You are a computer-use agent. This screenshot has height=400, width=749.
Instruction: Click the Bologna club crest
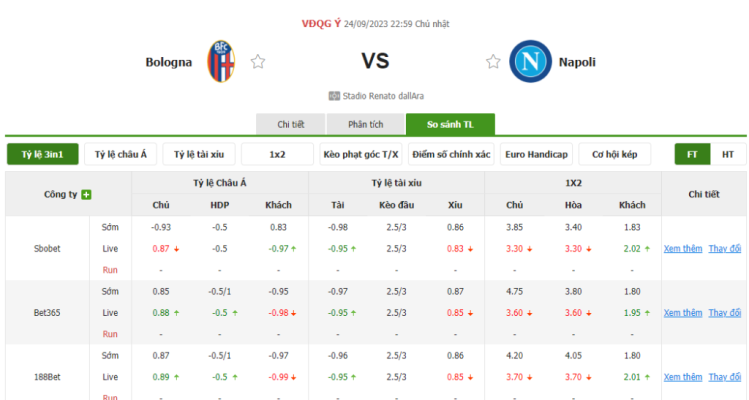click(221, 61)
